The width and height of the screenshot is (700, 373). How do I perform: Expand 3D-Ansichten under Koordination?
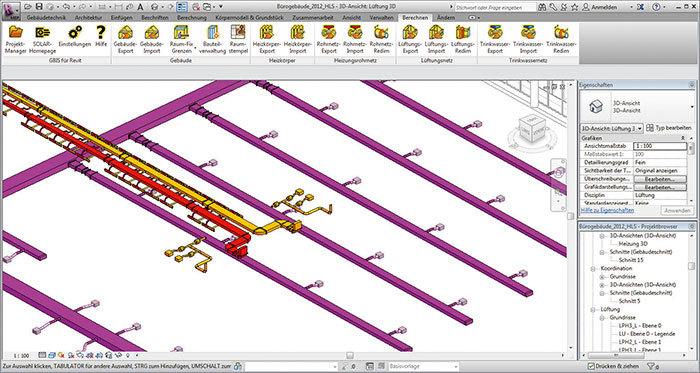602,285
